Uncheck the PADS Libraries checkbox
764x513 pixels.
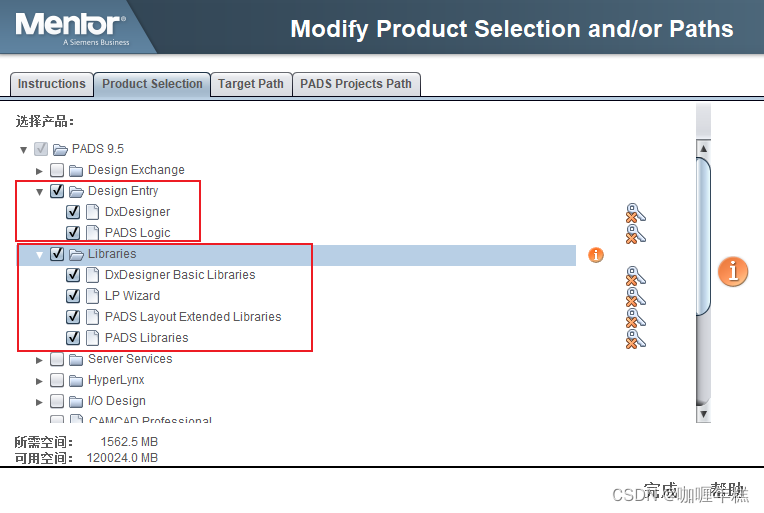[x=73, y=338]
